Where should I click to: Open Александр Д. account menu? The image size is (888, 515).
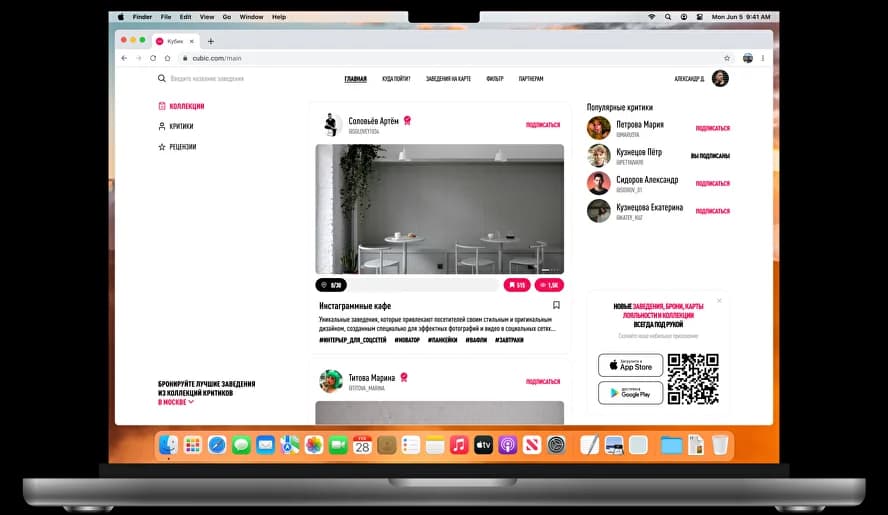pos(701,78)
